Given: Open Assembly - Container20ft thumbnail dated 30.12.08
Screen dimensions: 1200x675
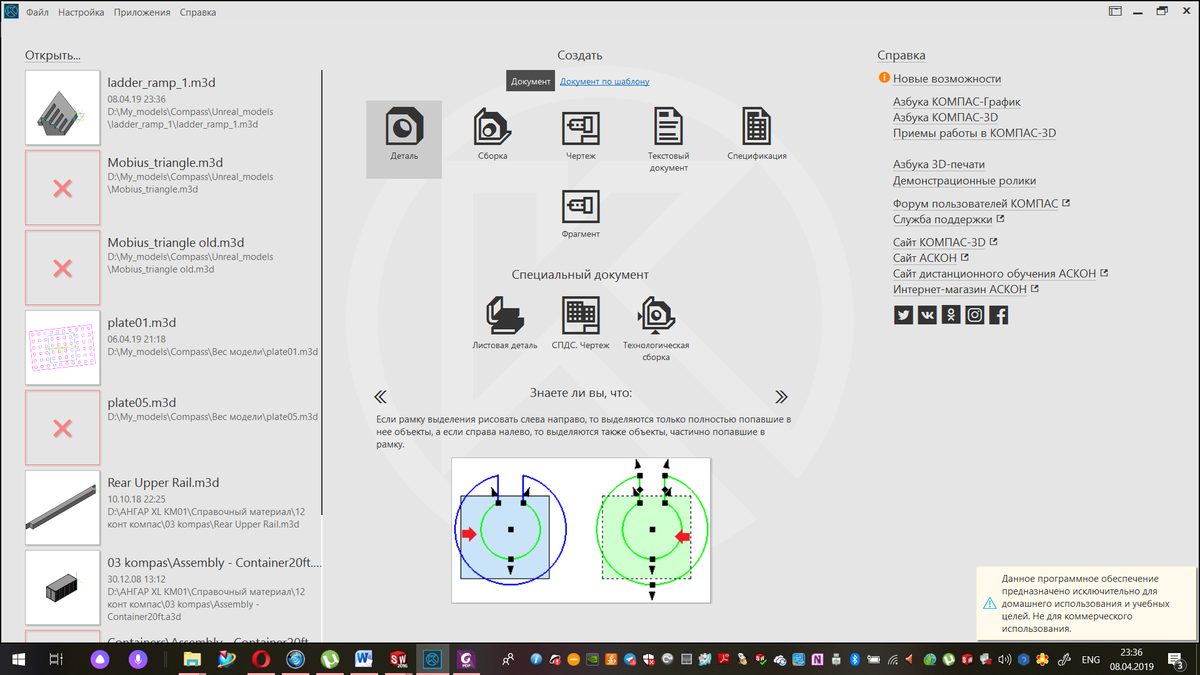Looking at the screenshot, I should (62, 587).
